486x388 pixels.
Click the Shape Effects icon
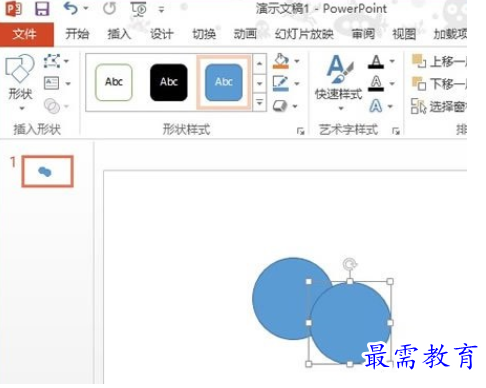(280, 106)
